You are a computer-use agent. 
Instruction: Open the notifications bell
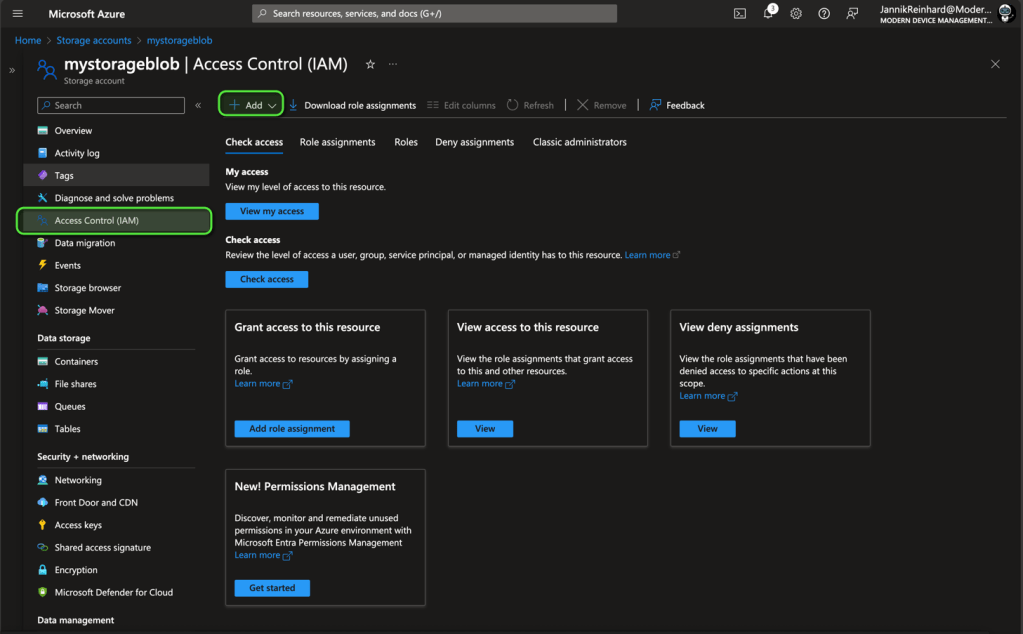click(768, 14)
